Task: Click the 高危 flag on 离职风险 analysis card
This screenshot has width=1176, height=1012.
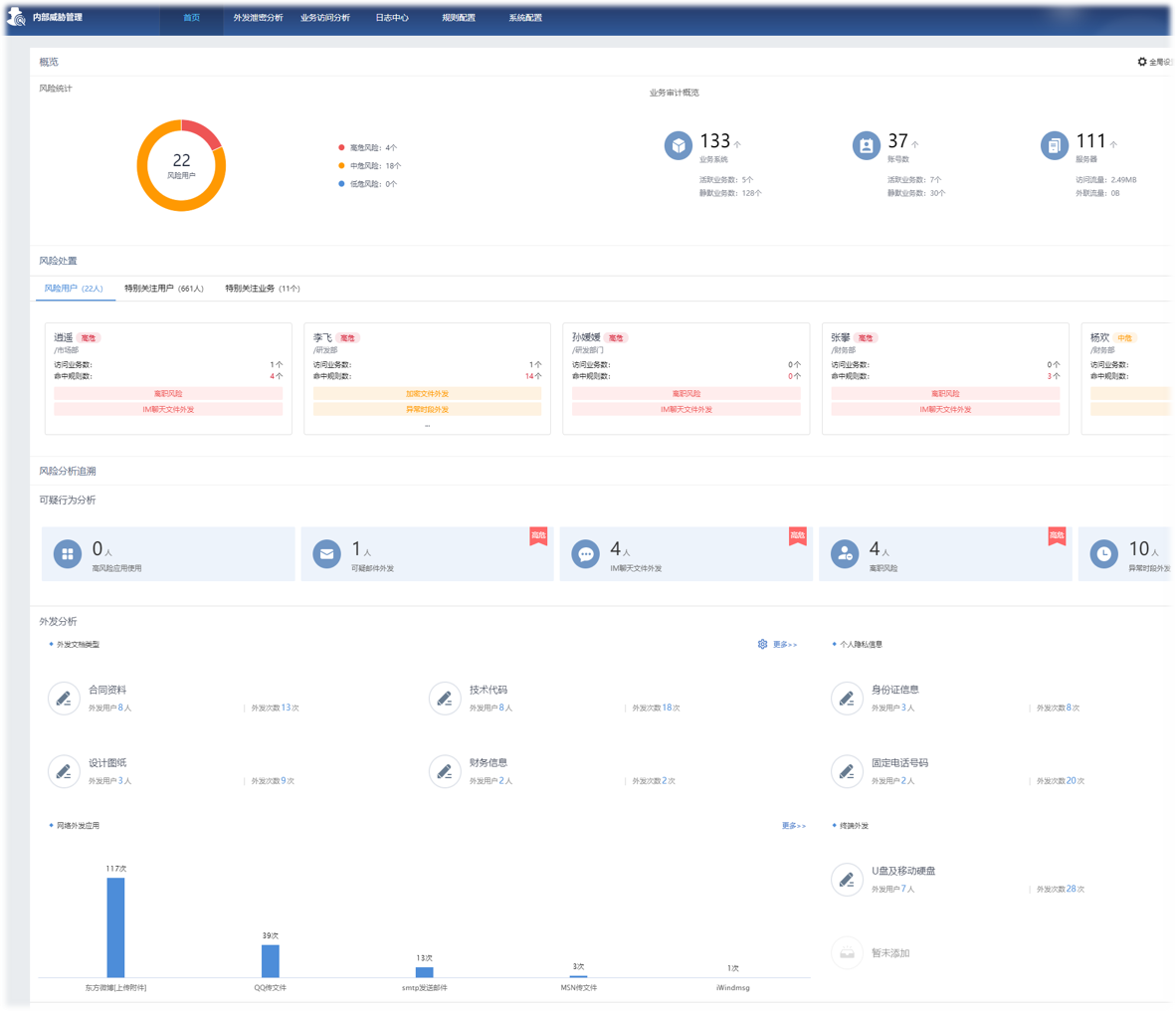Action: click(x=1057, y=535)
